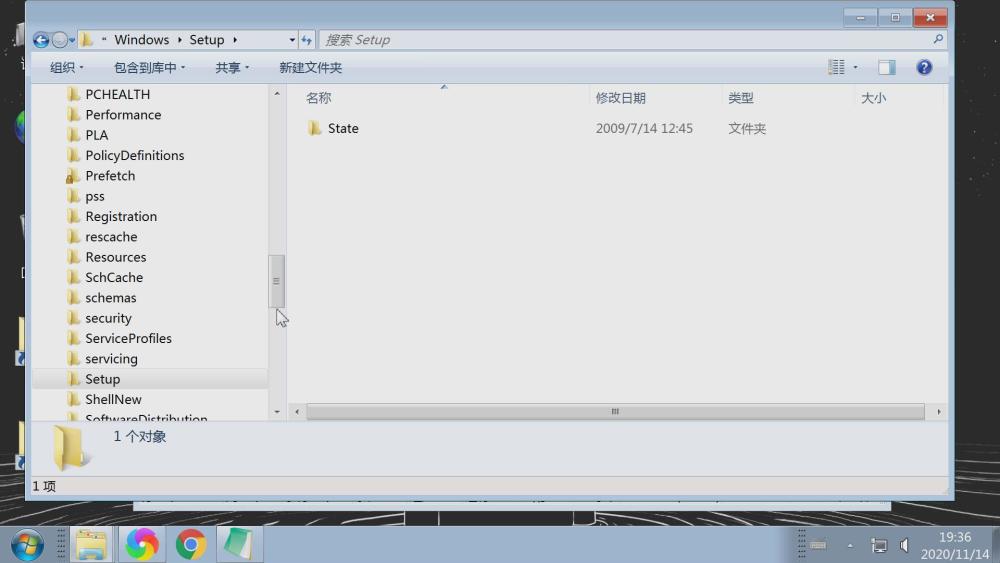The image size is (1000, 563).
Task: Click the tree pane up scroll arrow
Action: 277,94
